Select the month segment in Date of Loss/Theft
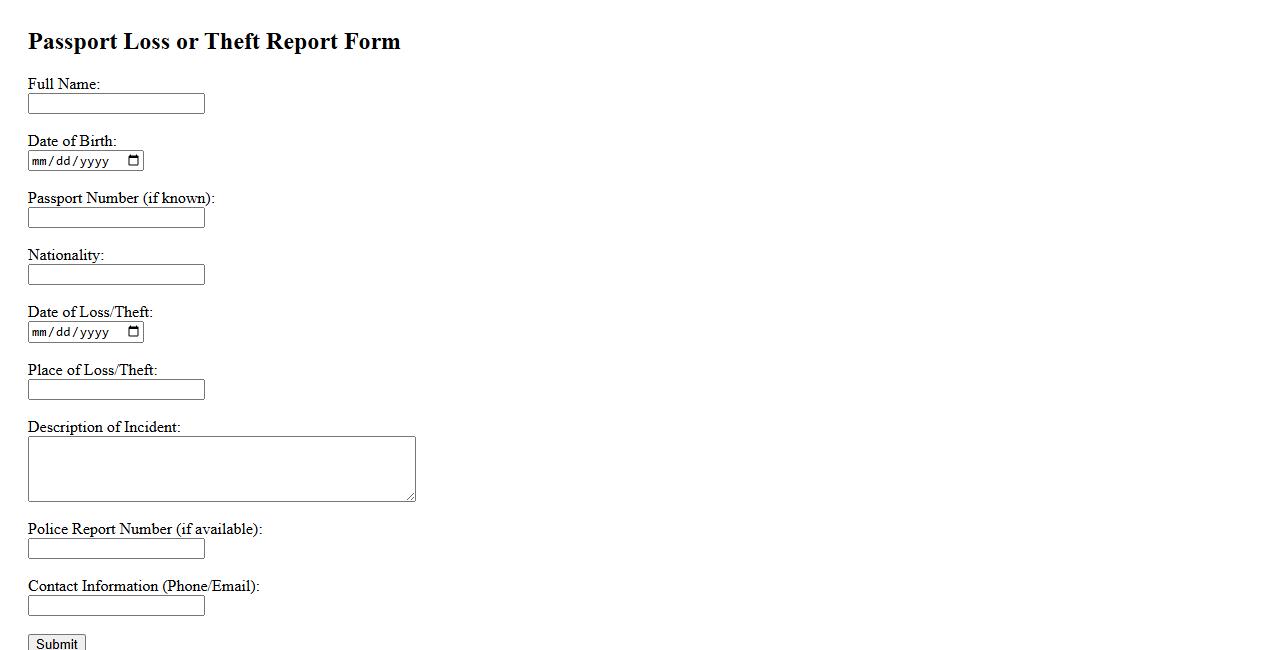Viewport: 1278px width, 650px height. tap(39, 332)
